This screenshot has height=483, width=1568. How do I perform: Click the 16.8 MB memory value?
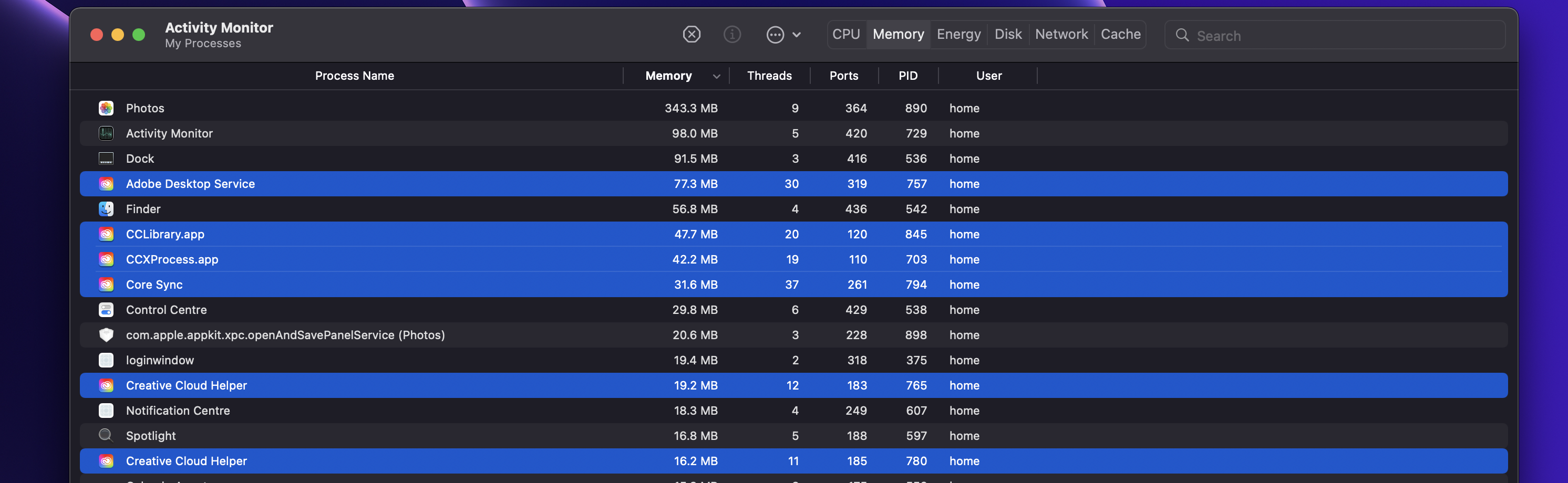(x=696, y=436)
